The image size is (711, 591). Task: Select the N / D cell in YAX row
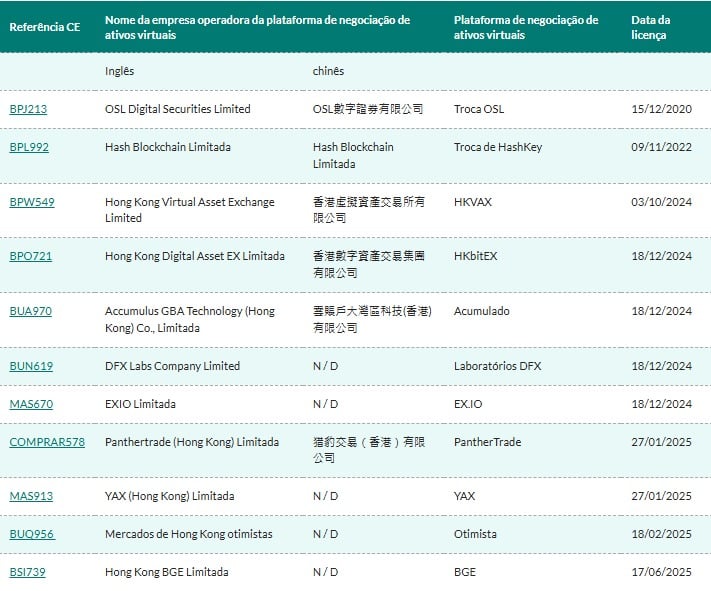[x=326, y=496]
